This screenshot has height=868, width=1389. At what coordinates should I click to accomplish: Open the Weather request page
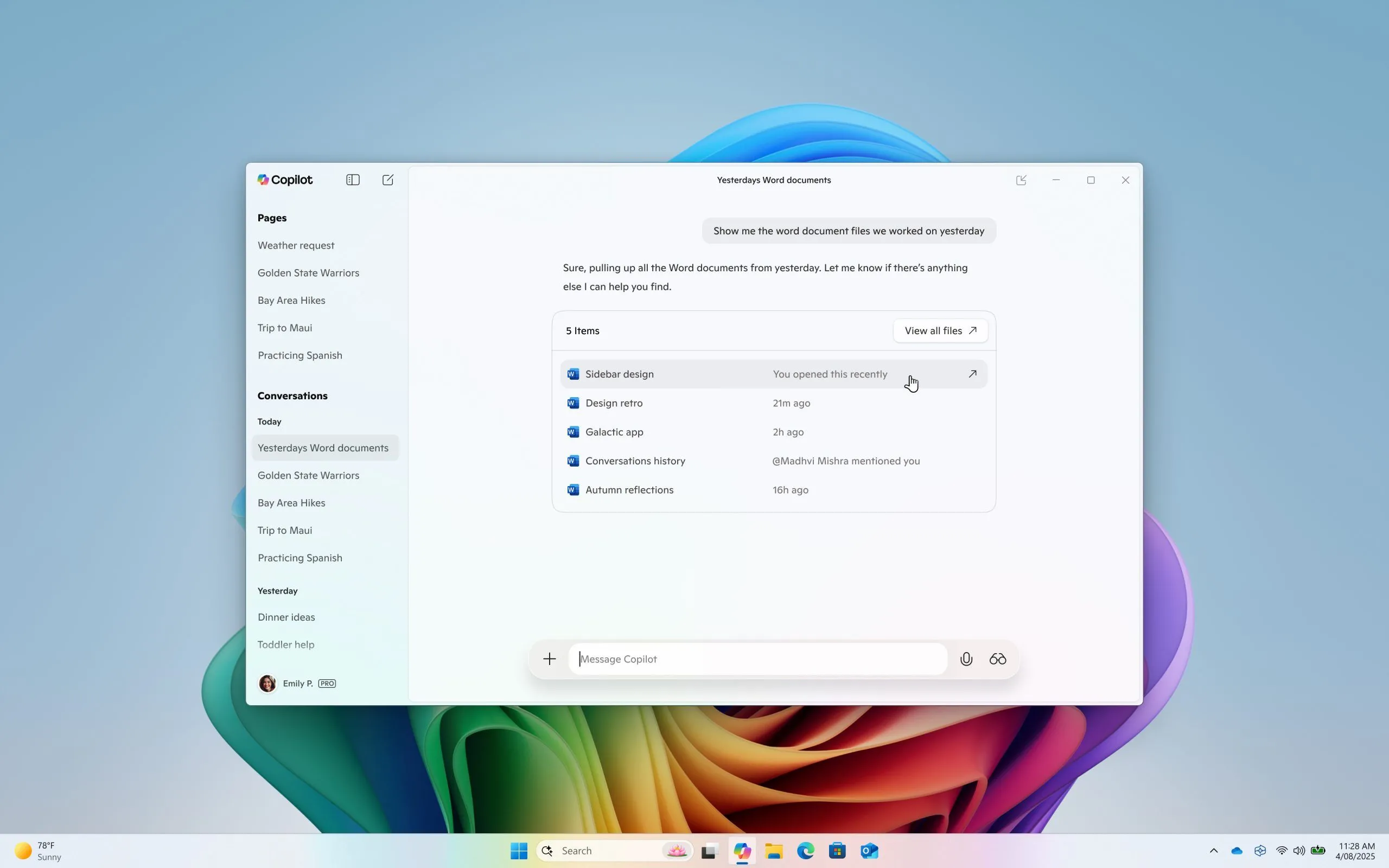point(296,245)
